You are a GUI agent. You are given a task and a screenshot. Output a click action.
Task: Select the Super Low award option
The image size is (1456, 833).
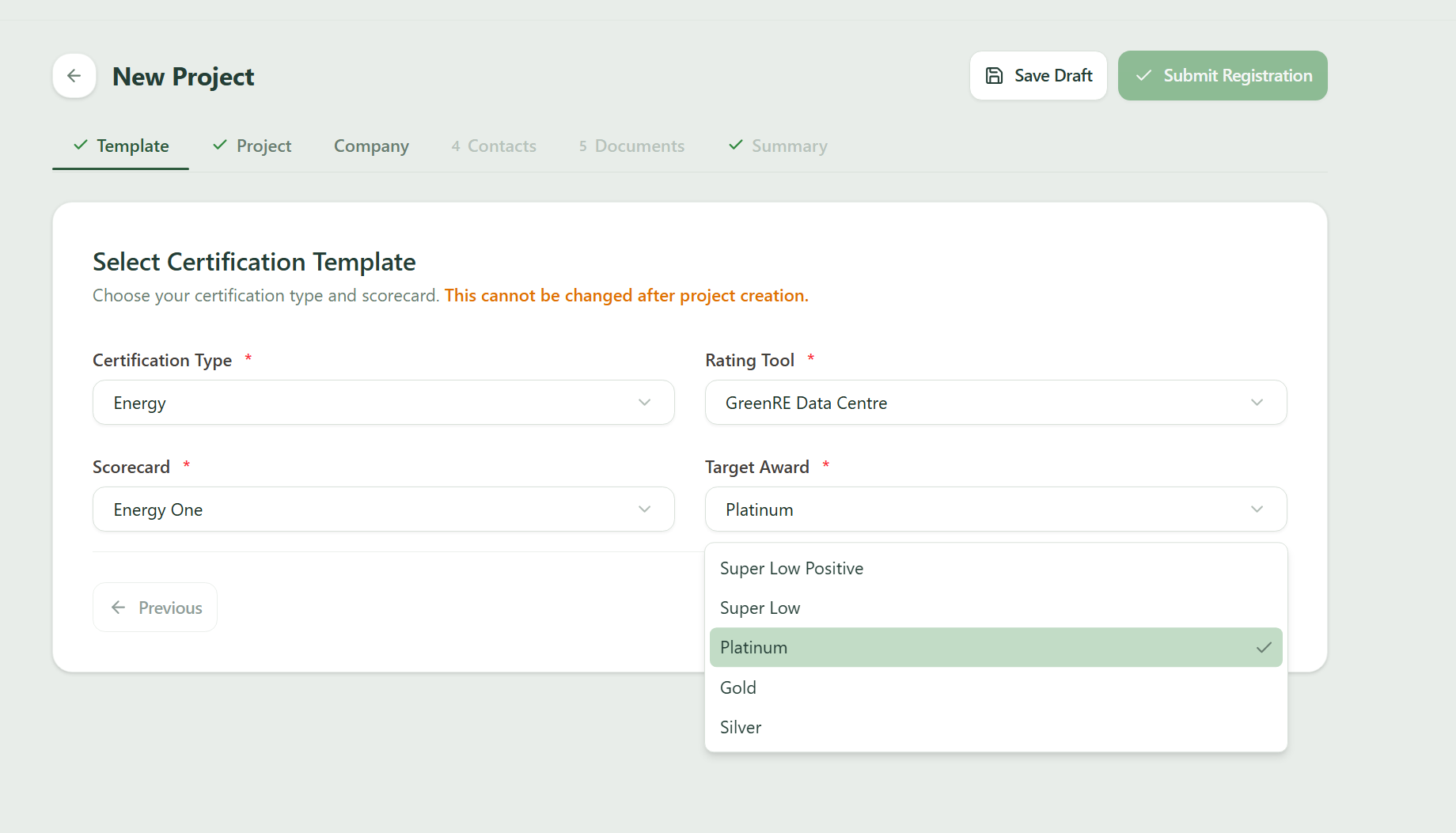(x=996, y=608)
